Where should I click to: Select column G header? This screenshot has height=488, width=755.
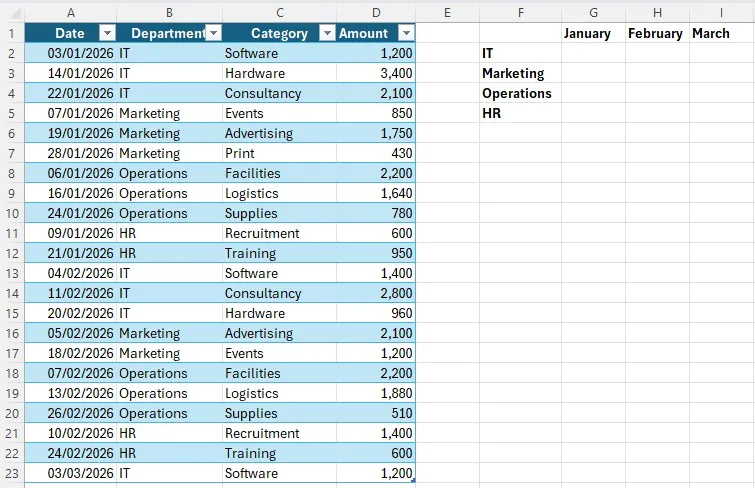593,13
